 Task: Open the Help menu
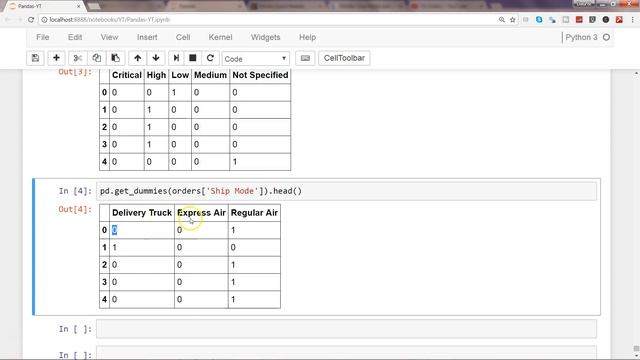pyautogui.click(x=307, y=37)
